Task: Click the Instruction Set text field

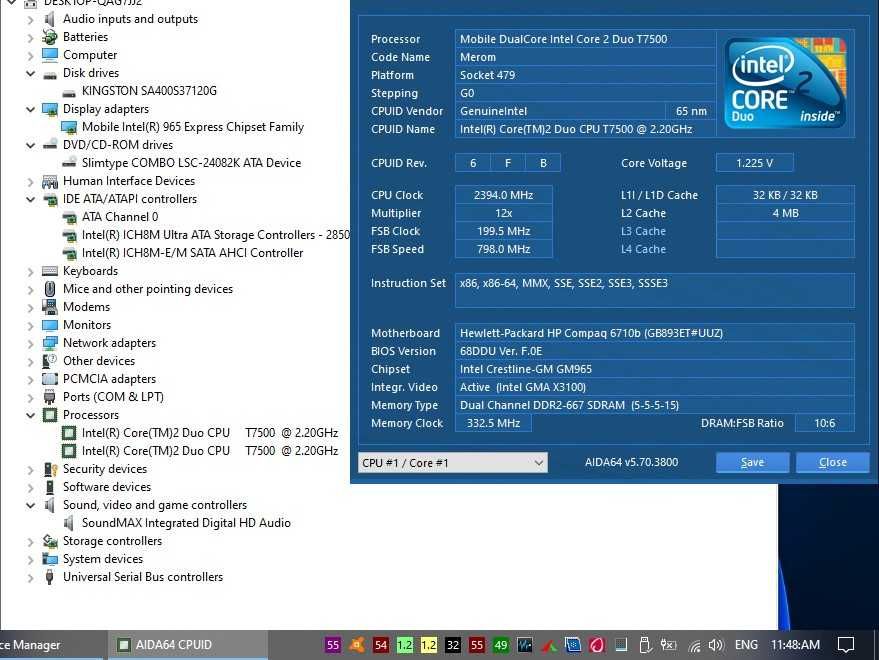Action: coord(654,290)
